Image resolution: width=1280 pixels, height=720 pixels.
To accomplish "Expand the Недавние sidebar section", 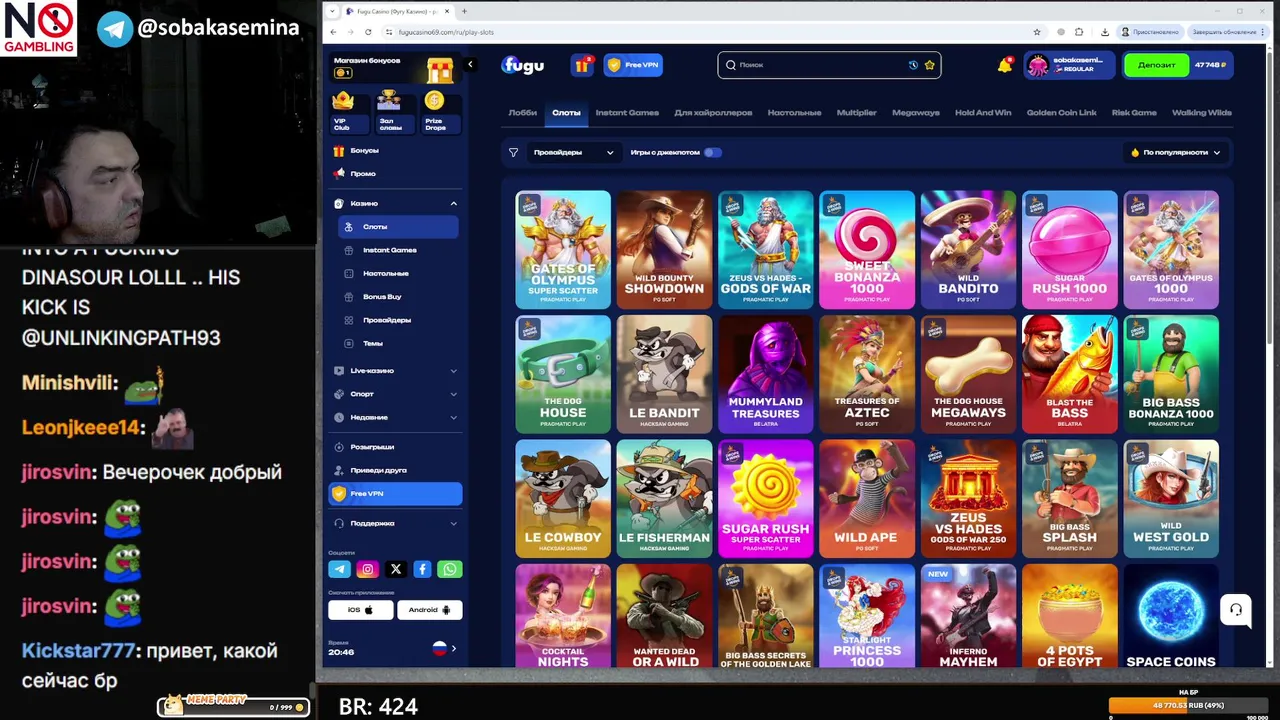I will (396, 417).
